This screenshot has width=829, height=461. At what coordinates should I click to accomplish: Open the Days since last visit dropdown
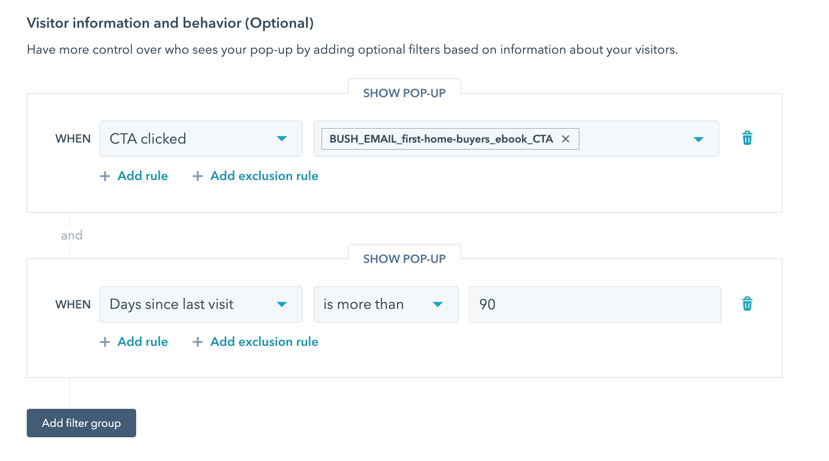[201, 305]
